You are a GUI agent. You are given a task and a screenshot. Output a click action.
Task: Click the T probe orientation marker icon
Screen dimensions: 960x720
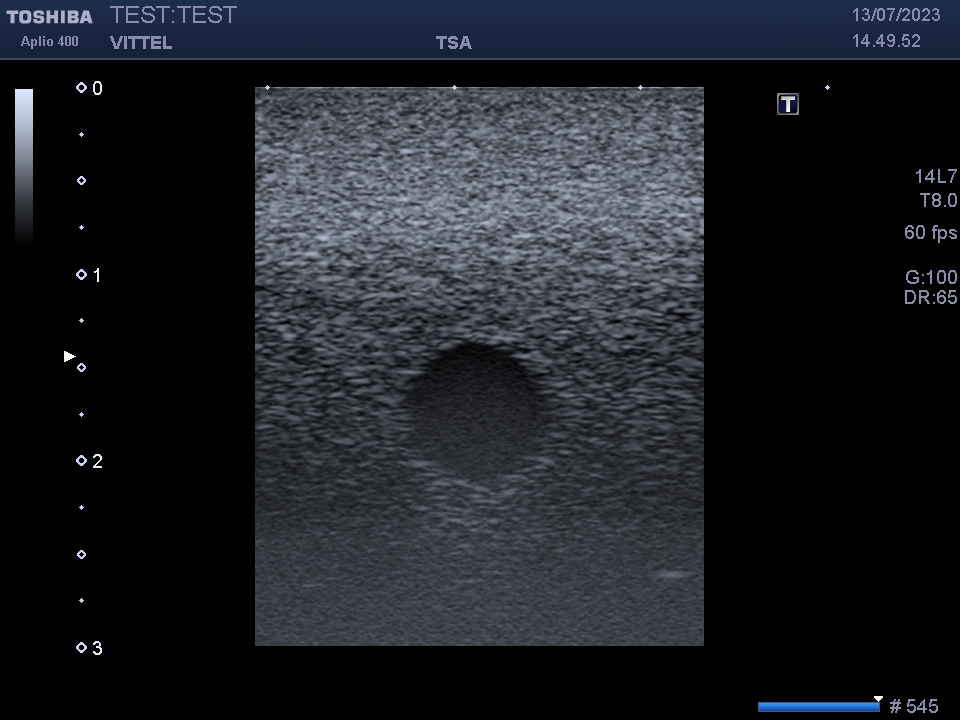point(787,103)
